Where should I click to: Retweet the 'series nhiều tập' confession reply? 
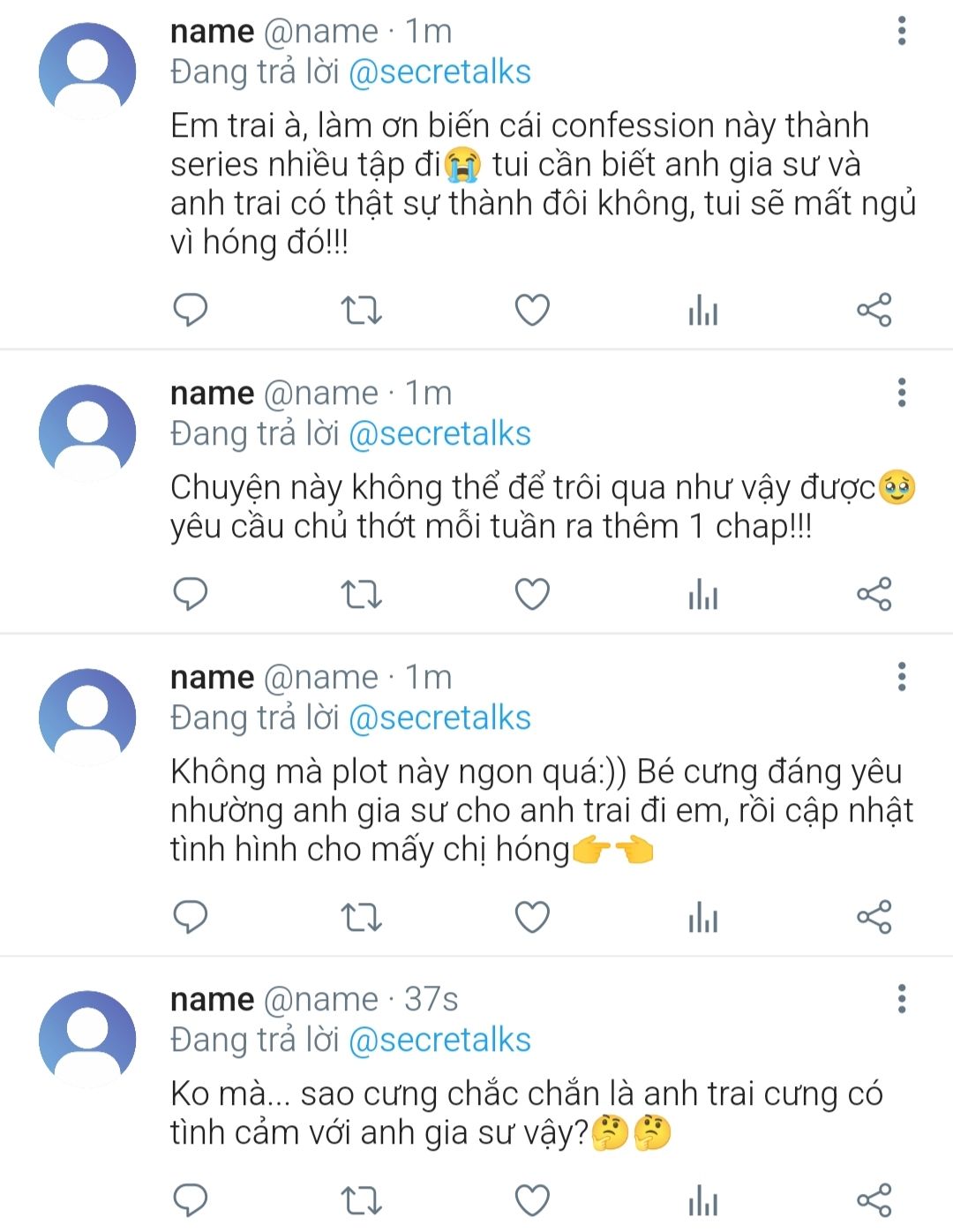[x=361, y=310]
